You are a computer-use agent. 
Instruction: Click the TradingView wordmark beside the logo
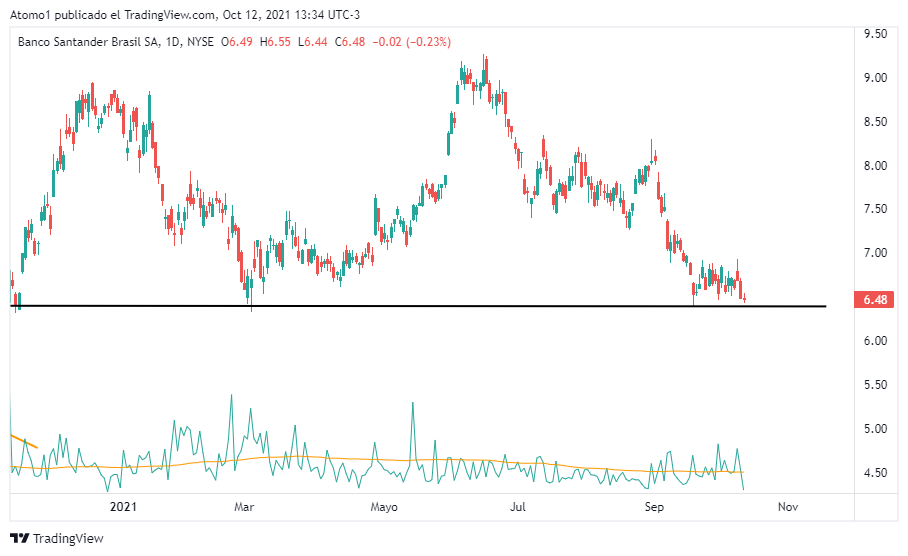click(x=68, y=539)
